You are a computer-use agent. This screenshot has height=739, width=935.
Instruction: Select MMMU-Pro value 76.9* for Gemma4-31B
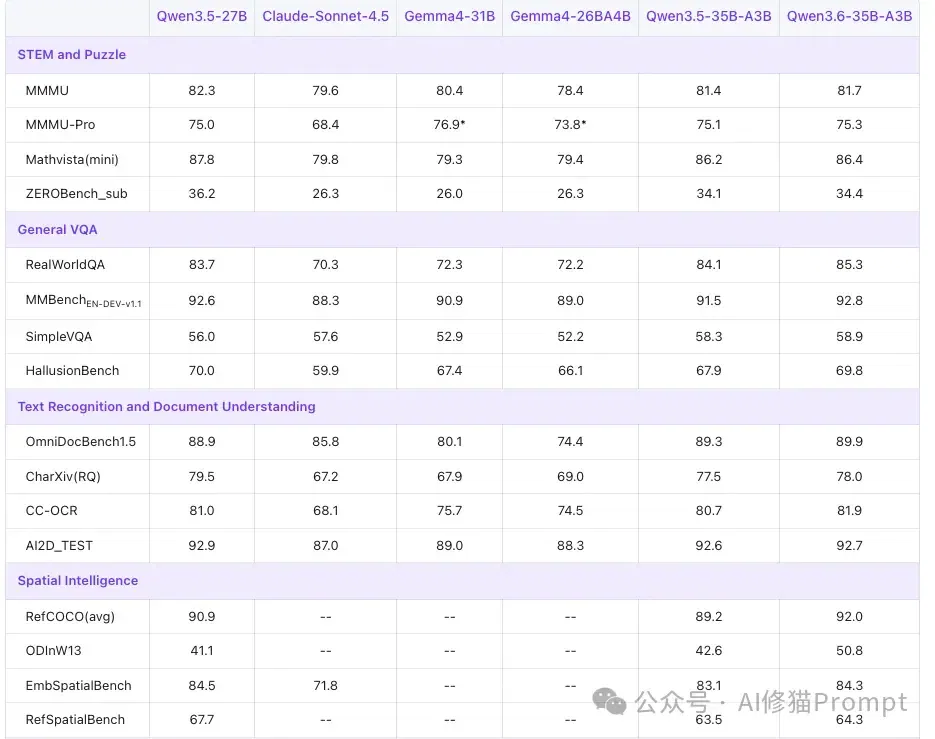pos(450,125)
